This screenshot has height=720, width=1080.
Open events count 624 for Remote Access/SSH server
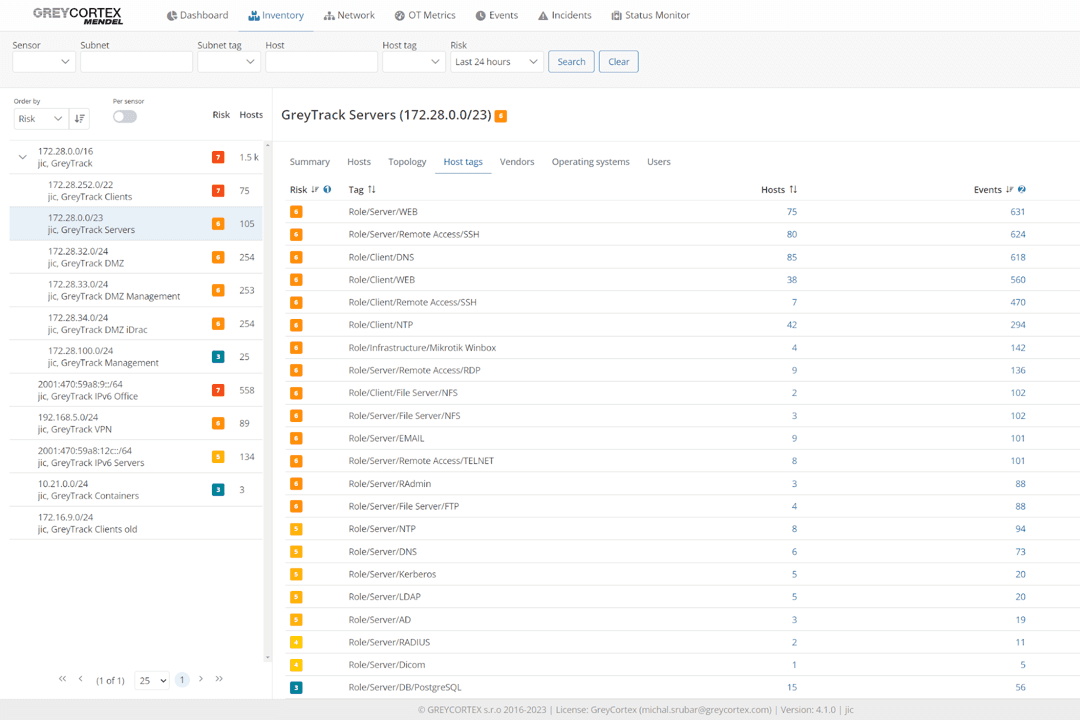point(1018,234)
